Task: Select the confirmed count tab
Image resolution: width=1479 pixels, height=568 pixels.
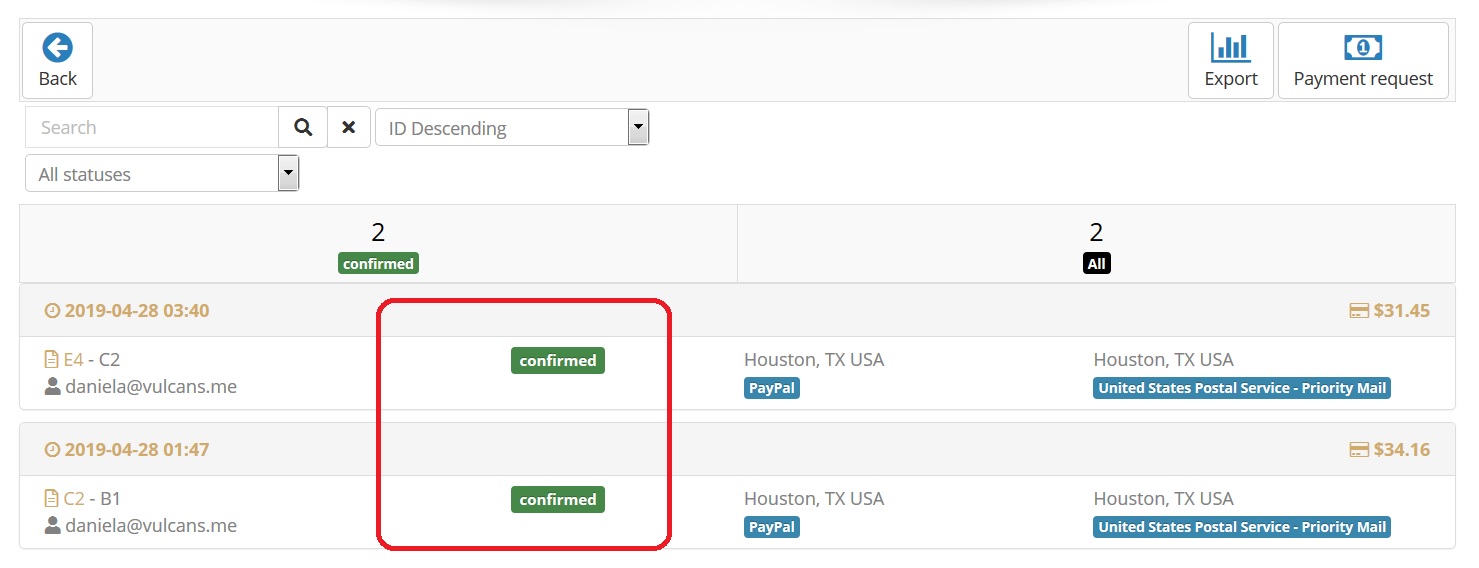Action: point(378,244)
